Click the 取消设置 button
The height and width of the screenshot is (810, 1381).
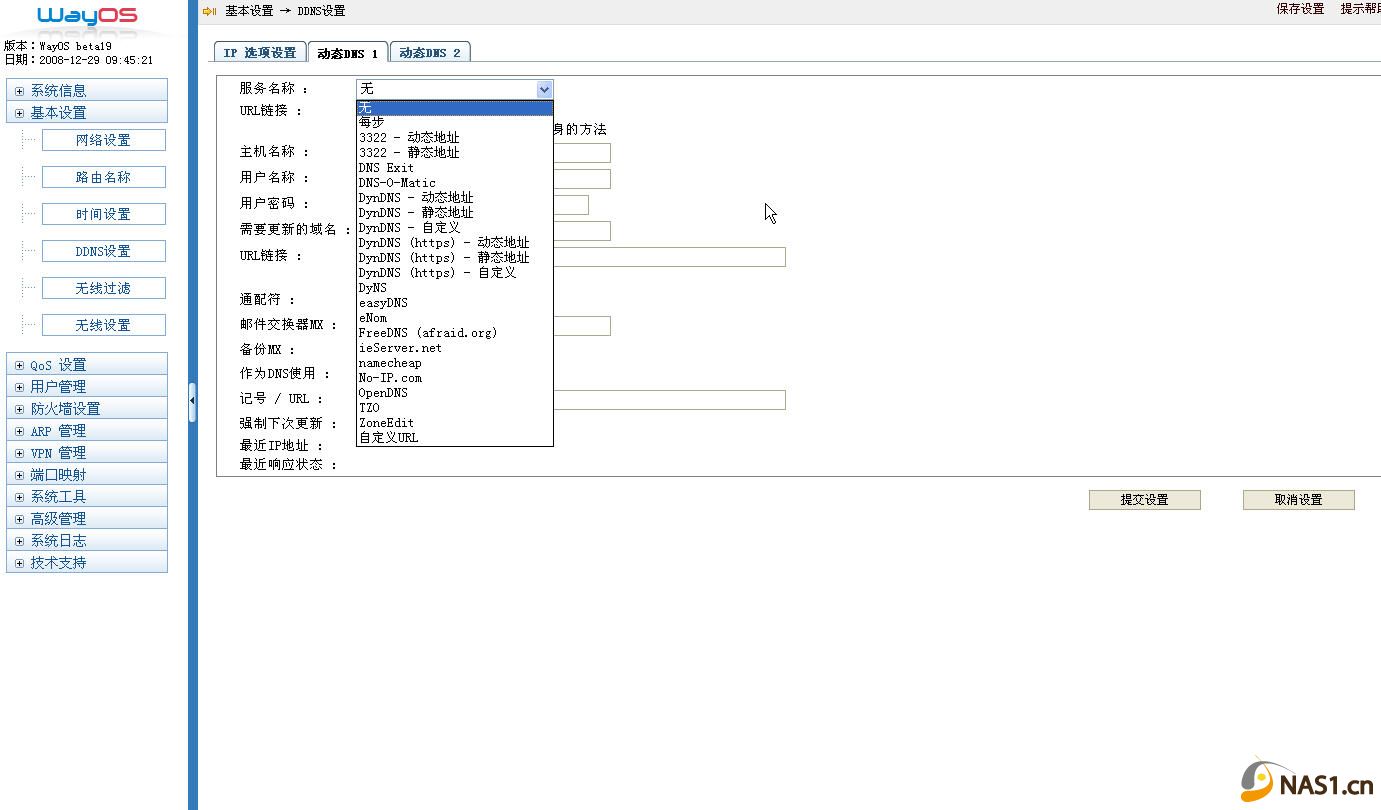click(x=1298, y=500)
